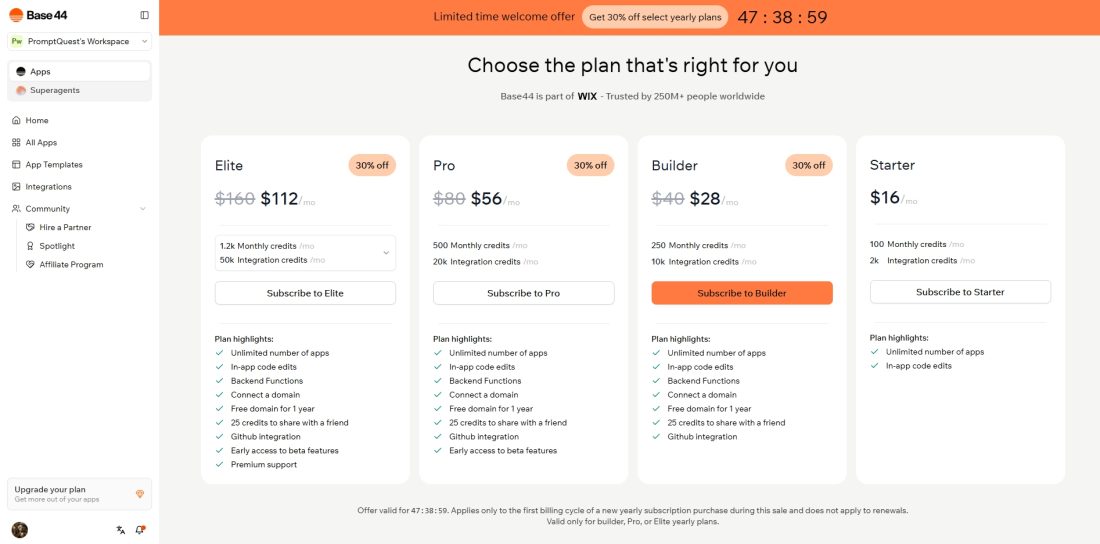Image resolution: width=1100 pixels, height=544 pixels.
Task: Open the Affiliate Program page
Action: coord(71,265)
